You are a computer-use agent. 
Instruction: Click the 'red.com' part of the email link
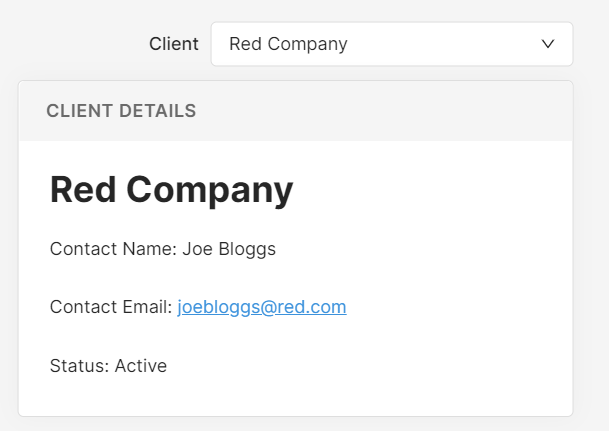pyautogui.click(x=311, y=307)
